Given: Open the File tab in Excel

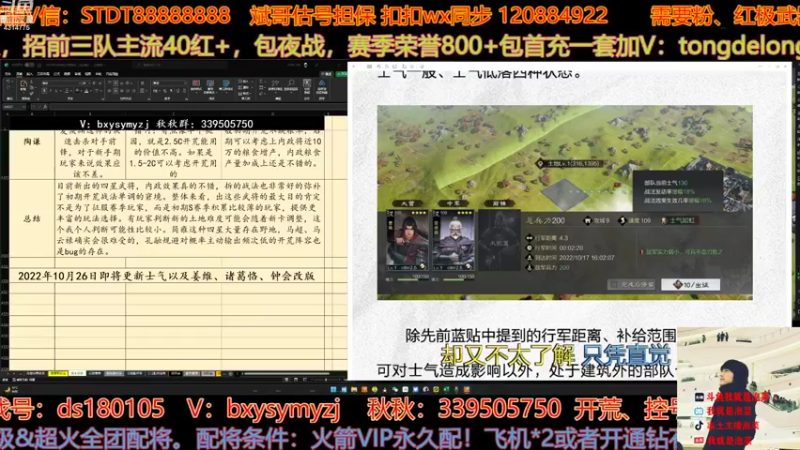Looking at the screenshot, I should tap(8, 74).
